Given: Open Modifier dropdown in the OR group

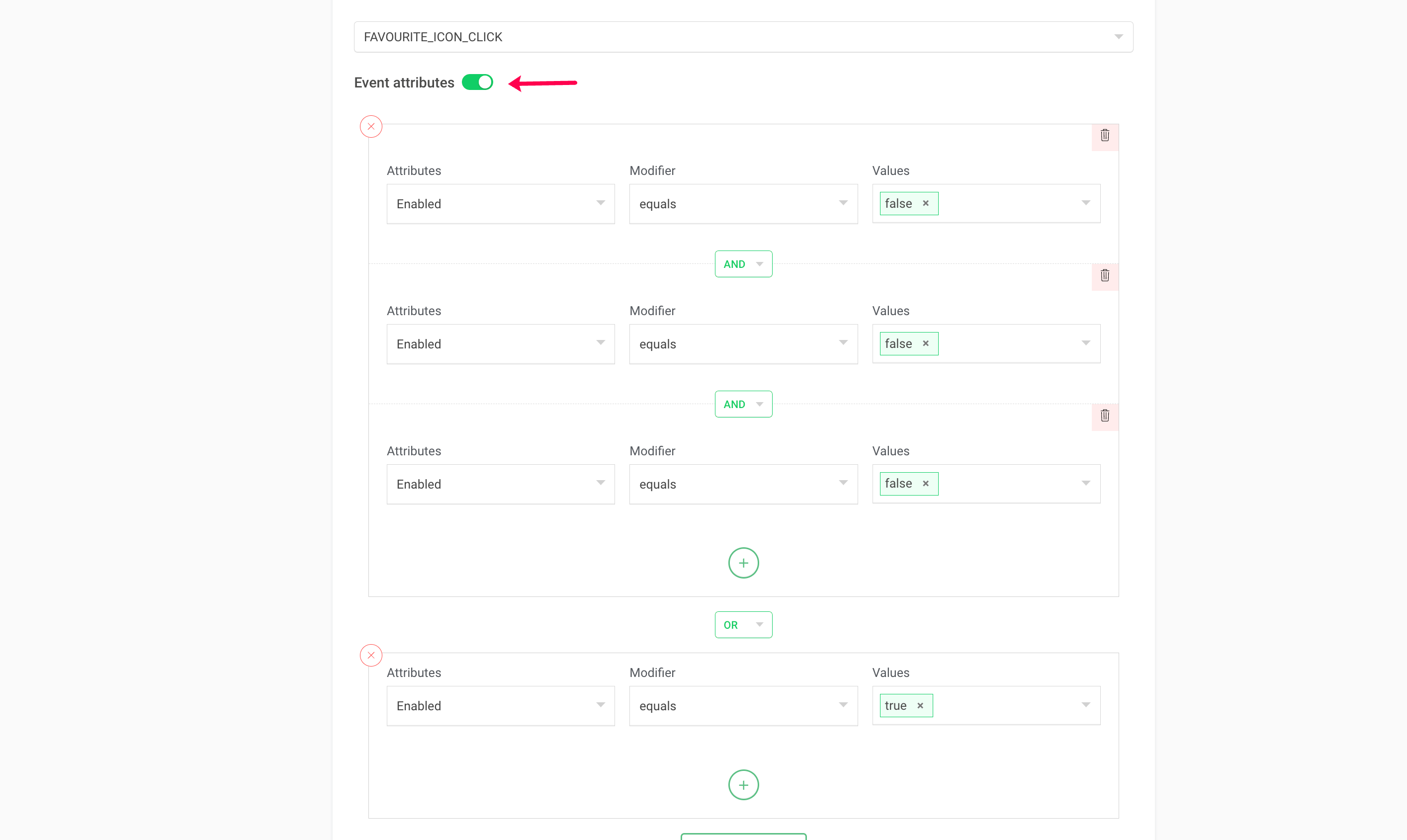Looking at the screenshot, I should click(x=743, y=706).
